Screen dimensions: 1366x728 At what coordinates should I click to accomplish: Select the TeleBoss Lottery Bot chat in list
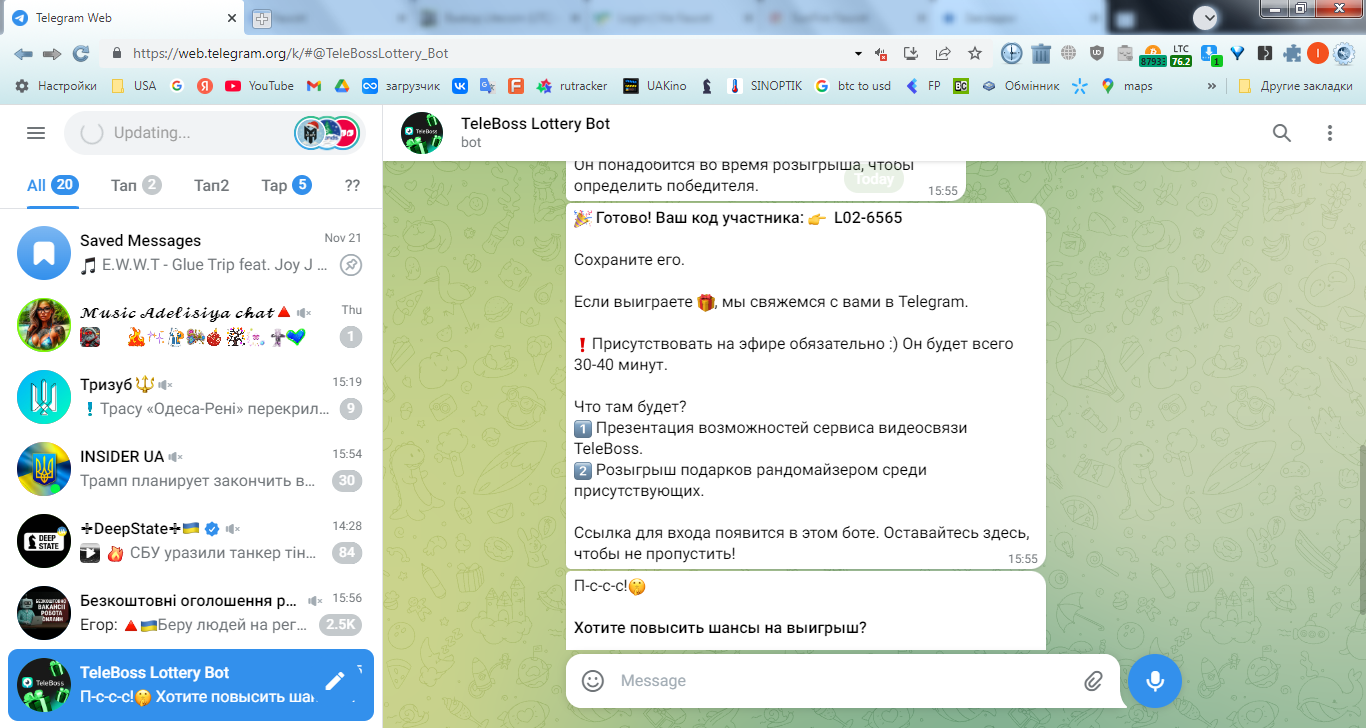(191, 686)
